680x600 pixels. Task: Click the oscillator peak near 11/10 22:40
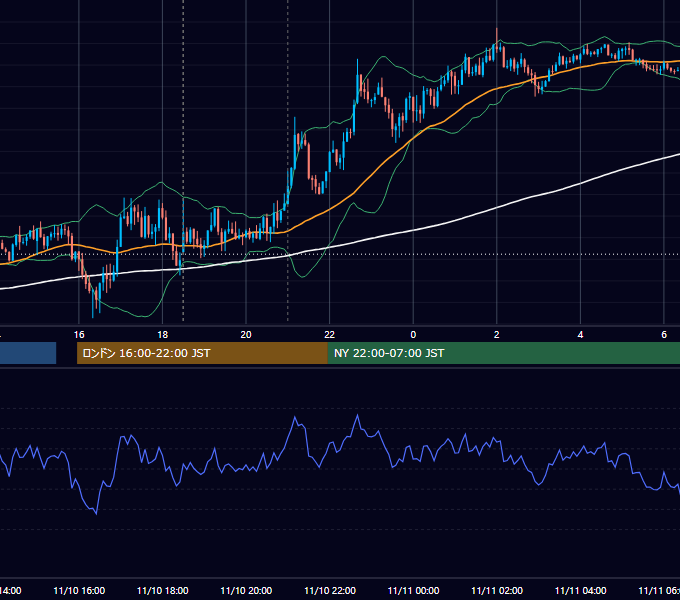tap(358, 415)
